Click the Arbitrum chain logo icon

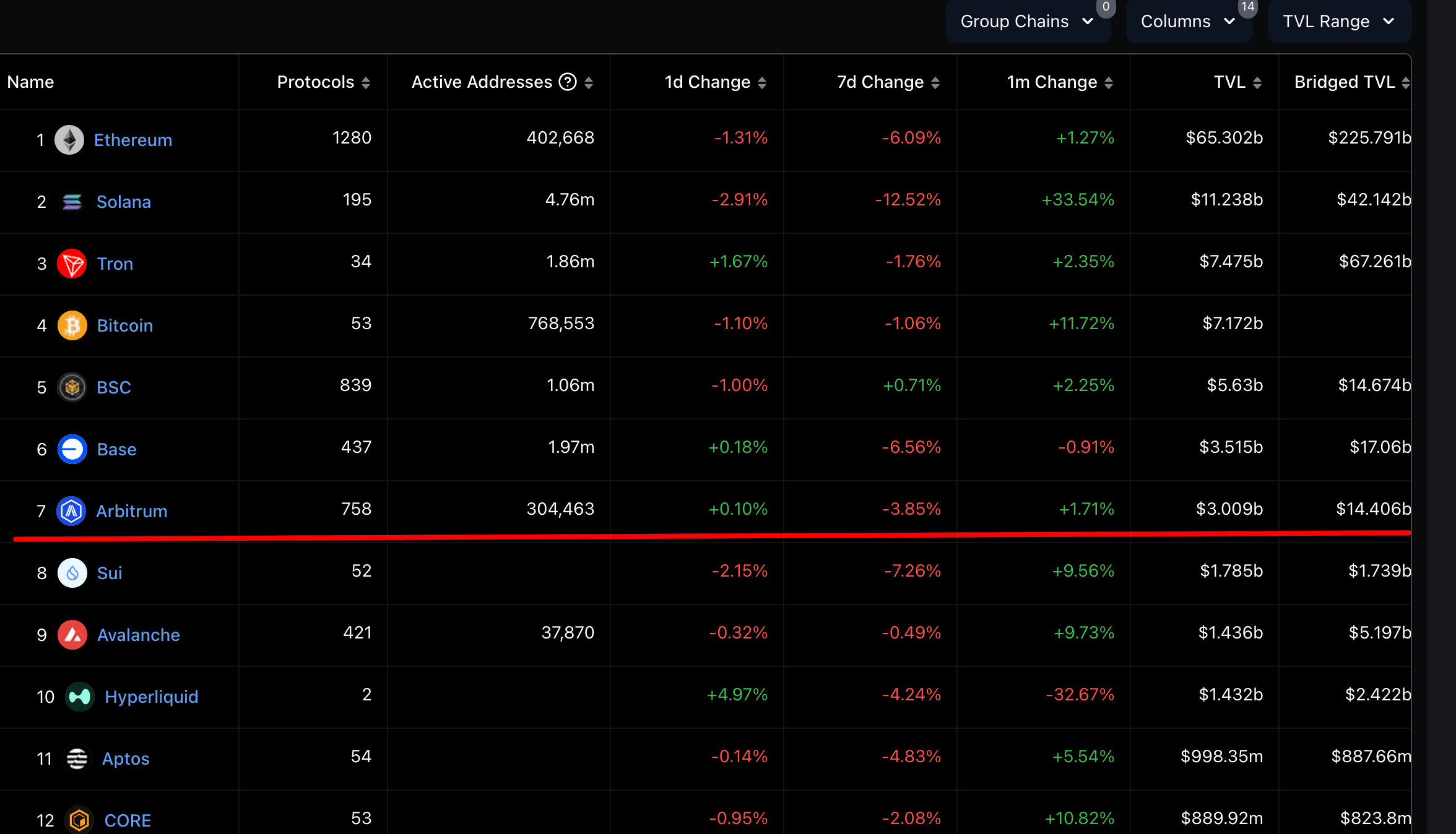pyautogui.click(x=71, y=511)
